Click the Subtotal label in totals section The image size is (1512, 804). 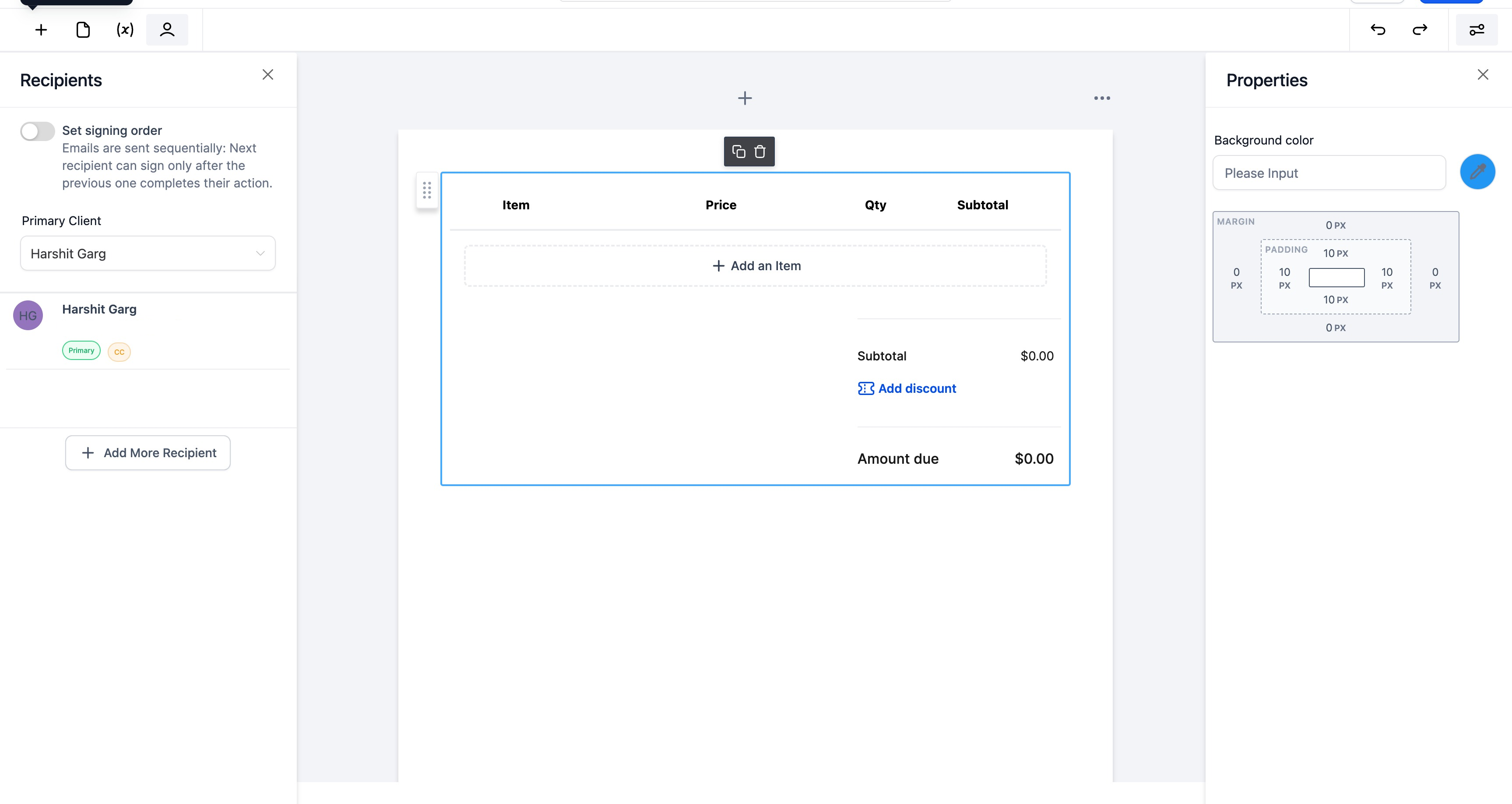point(882,356)
